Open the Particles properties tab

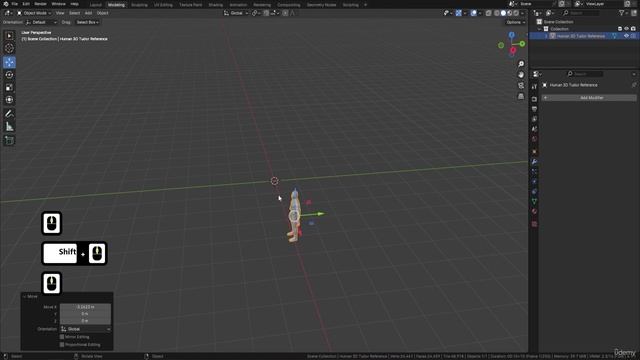(534, 172)
